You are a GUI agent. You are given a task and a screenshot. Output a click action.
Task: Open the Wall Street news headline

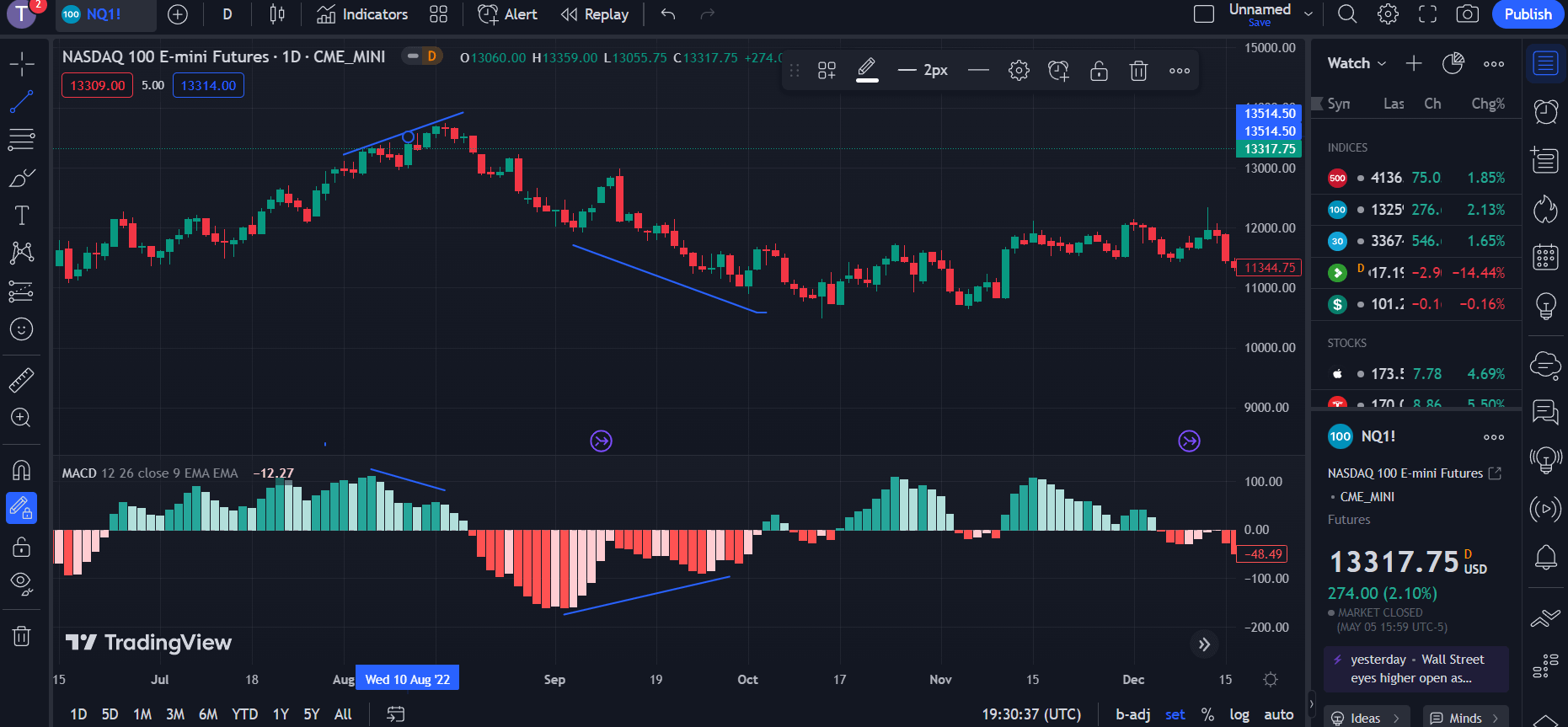coord(1415,669)
